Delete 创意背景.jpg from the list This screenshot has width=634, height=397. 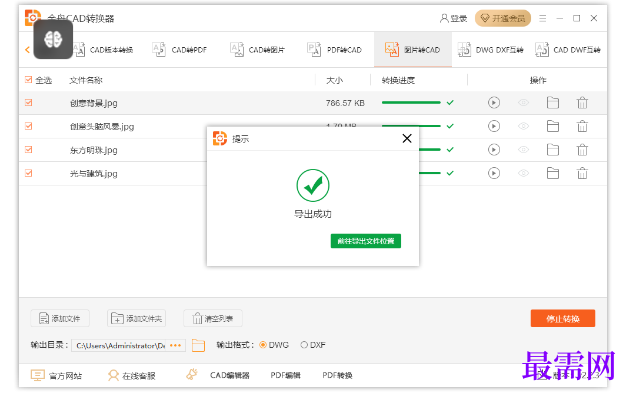(582, 103)
